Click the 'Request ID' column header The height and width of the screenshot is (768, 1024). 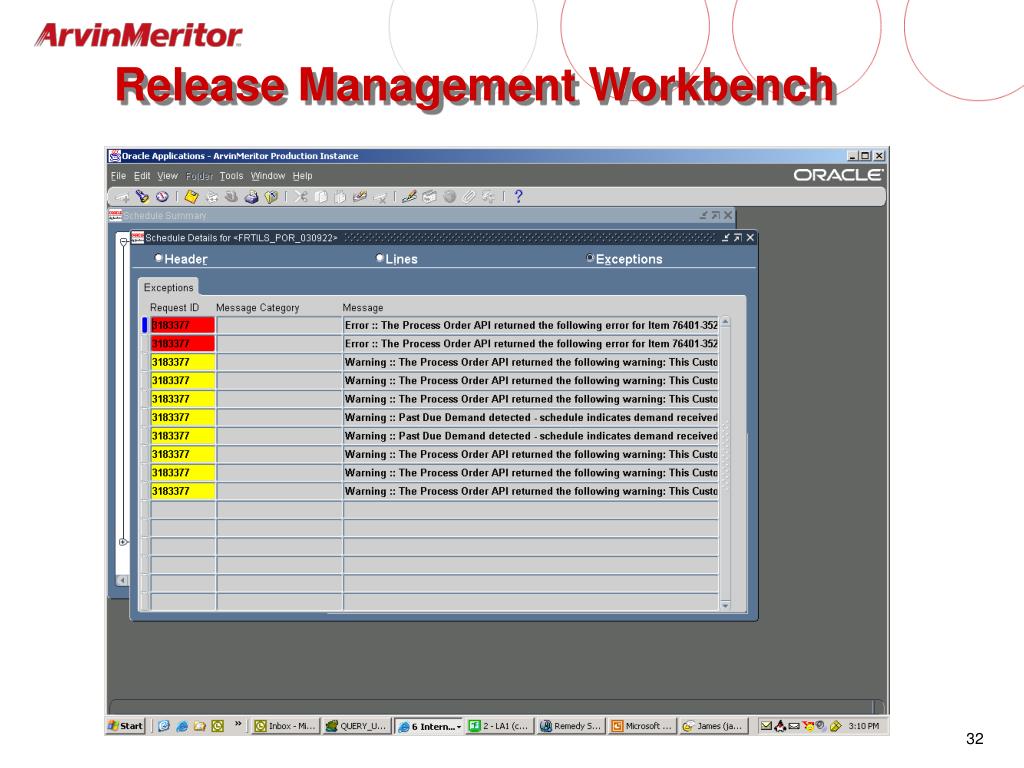(x=174, y=308)
